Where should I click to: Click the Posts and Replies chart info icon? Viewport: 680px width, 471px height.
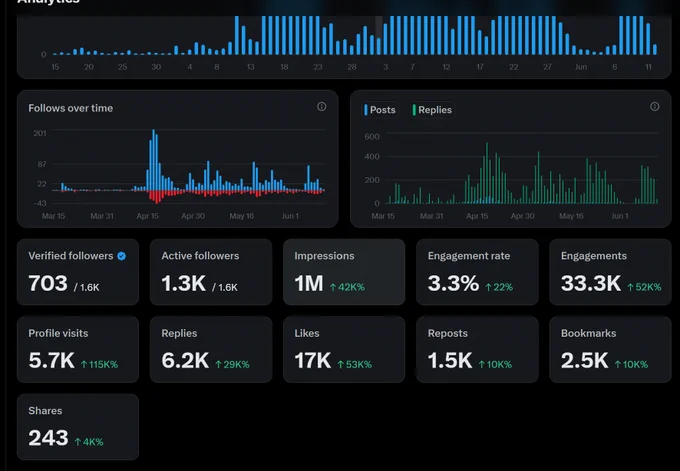(654, 107)
